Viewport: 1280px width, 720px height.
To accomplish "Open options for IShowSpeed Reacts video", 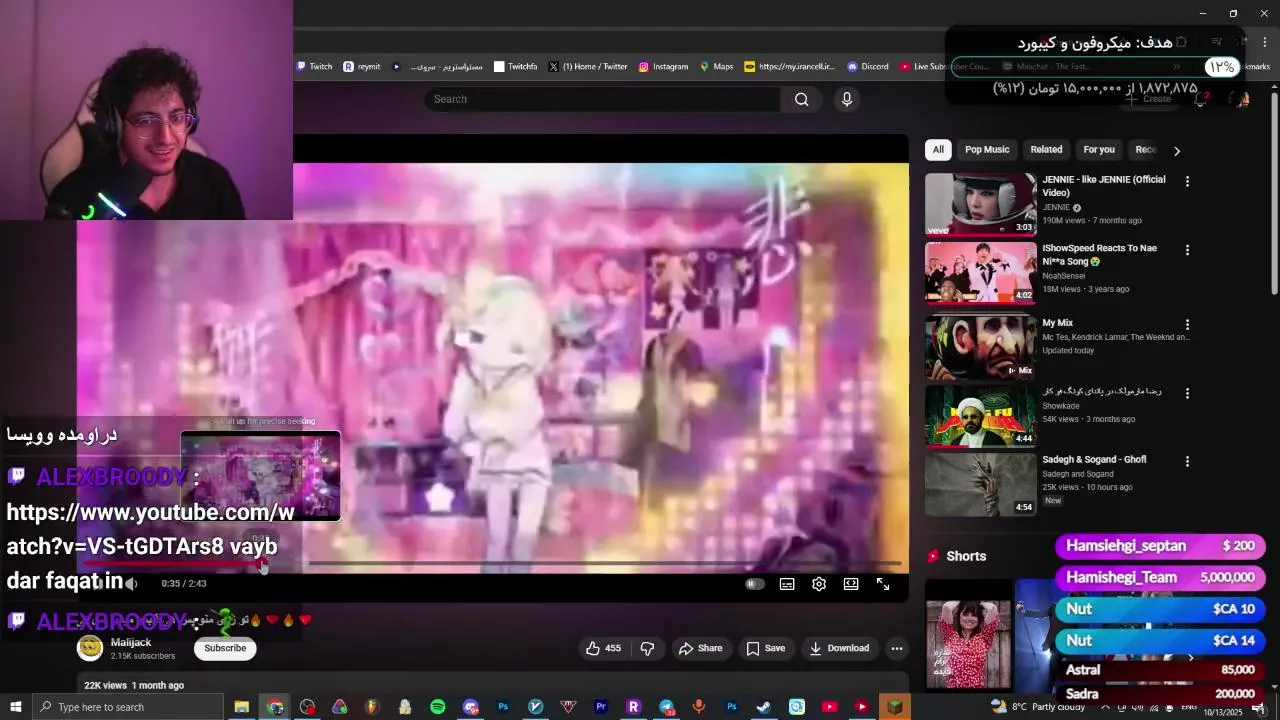I will point(1187,250).
